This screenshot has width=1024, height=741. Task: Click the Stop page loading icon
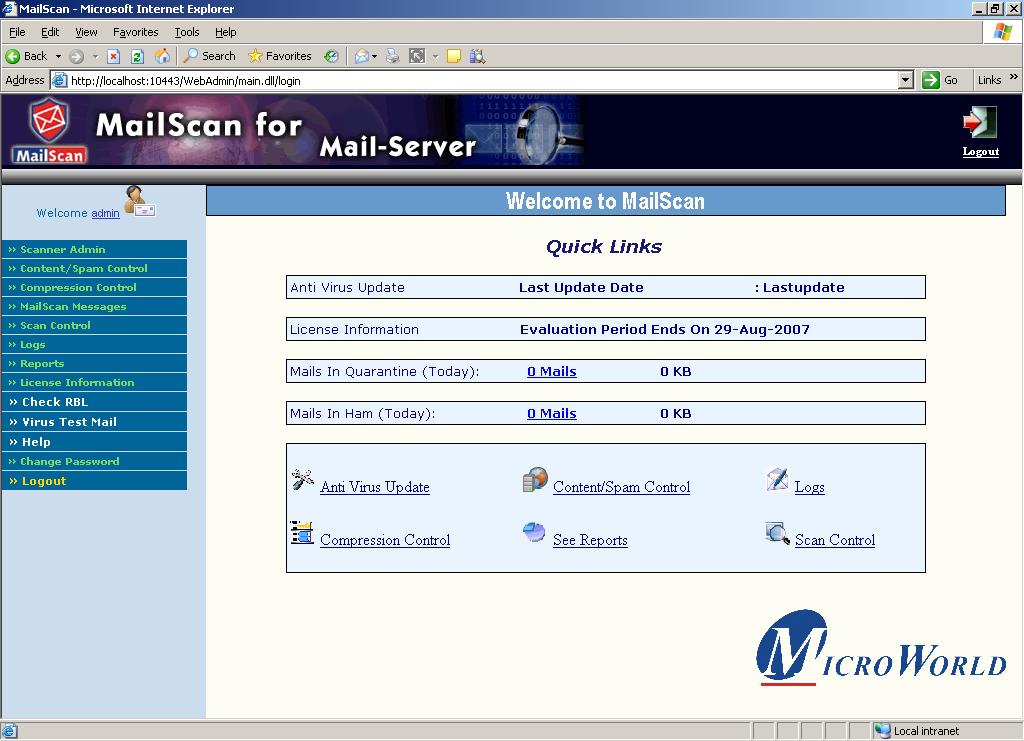click(114, 56)
